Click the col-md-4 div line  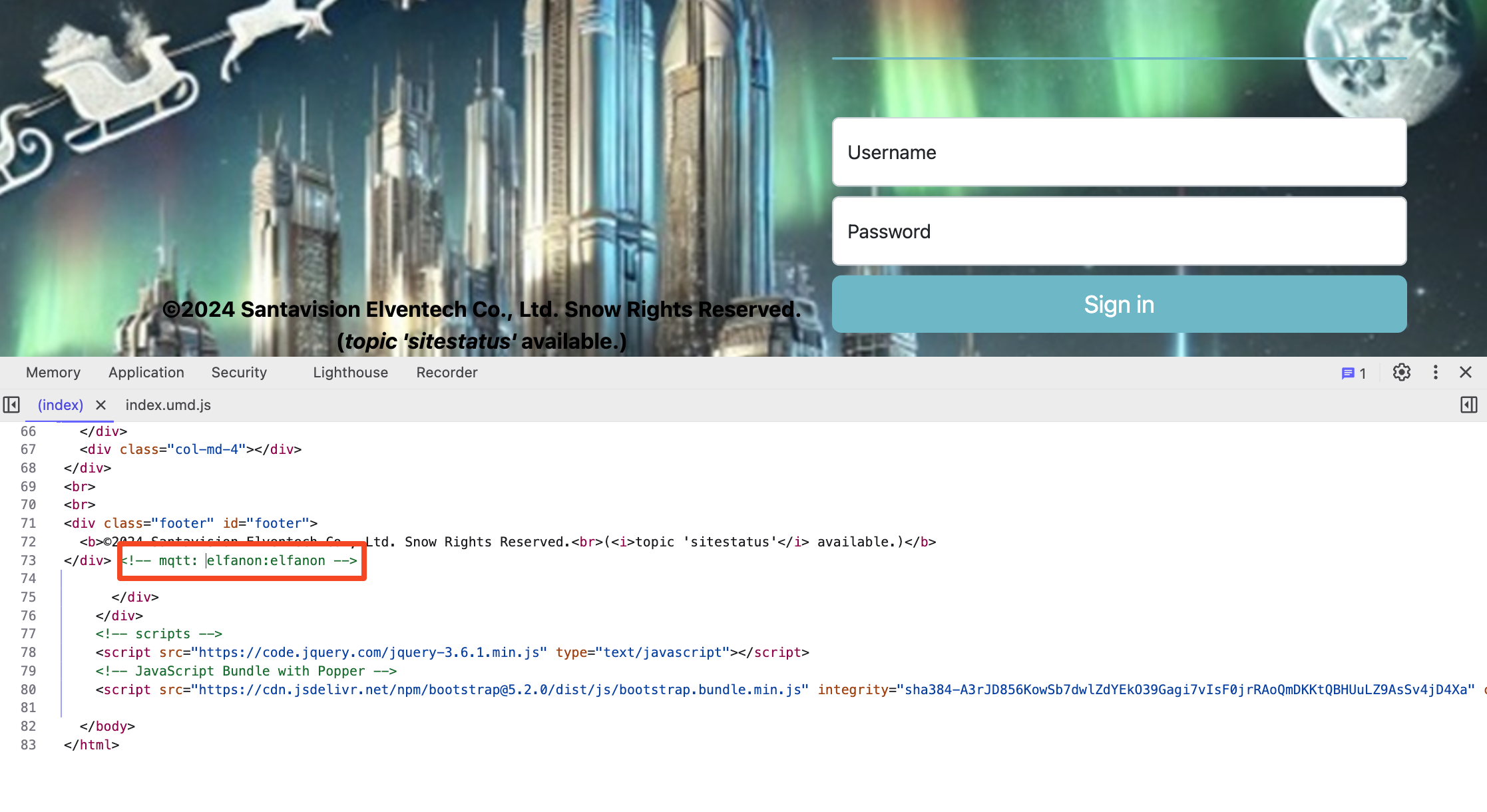point(190,449)
